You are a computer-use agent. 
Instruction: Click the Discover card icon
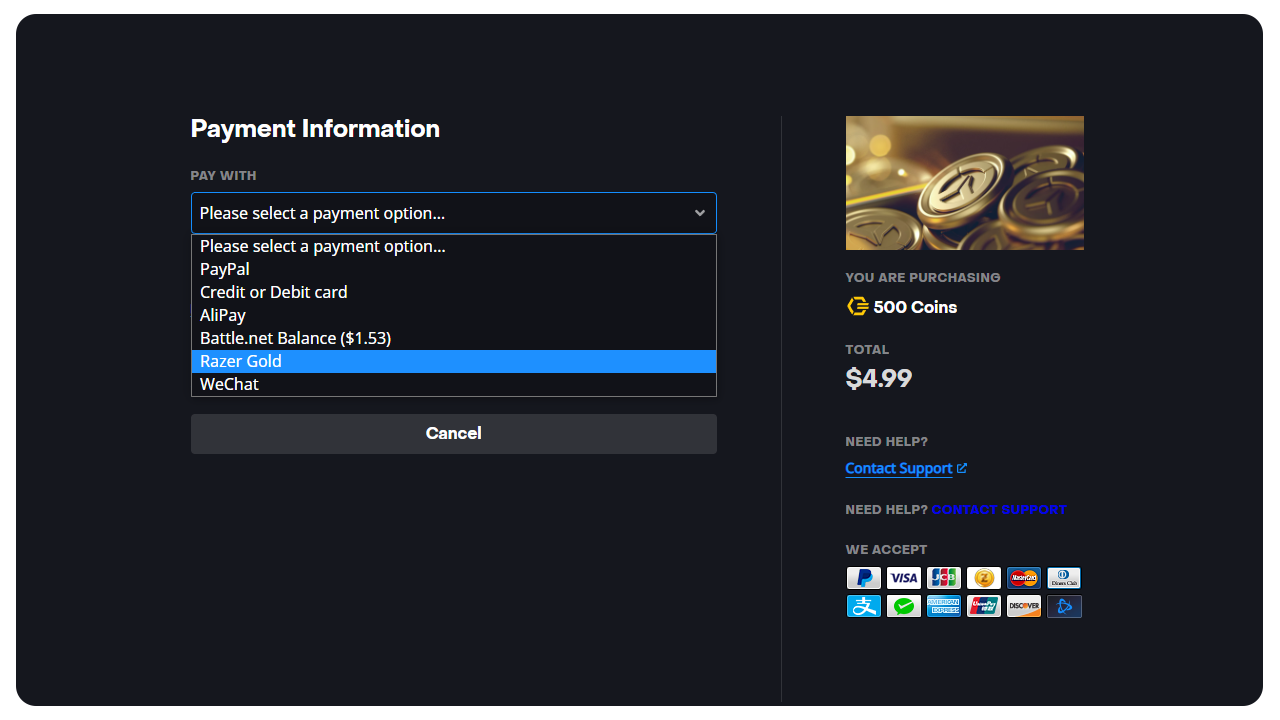(1024, 606)
